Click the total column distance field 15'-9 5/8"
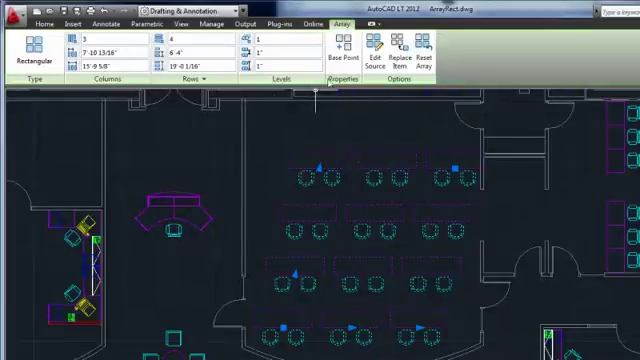This screenshot has height=360, width=640. pos(115,66)
